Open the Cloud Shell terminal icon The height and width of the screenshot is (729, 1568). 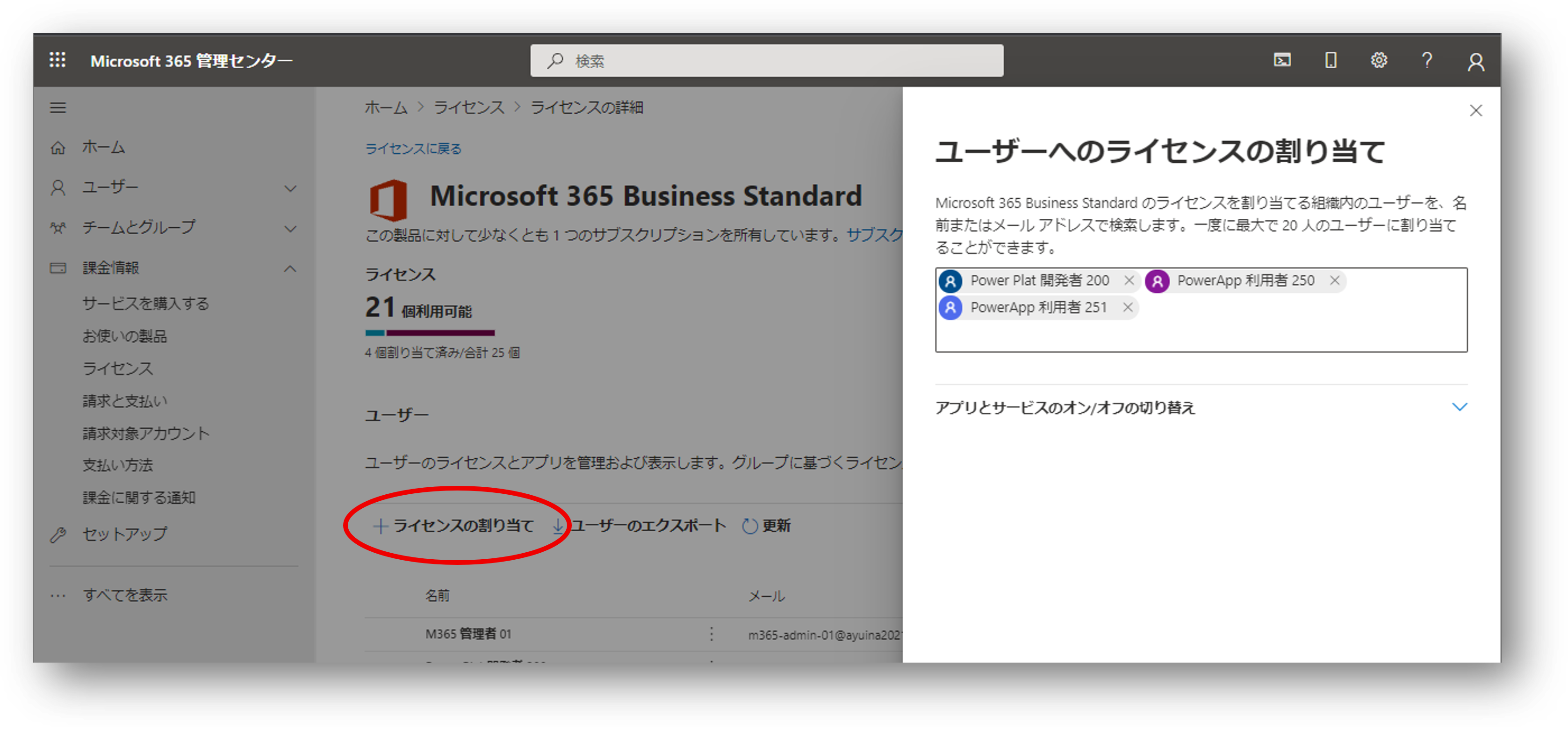pos(1282,60)
